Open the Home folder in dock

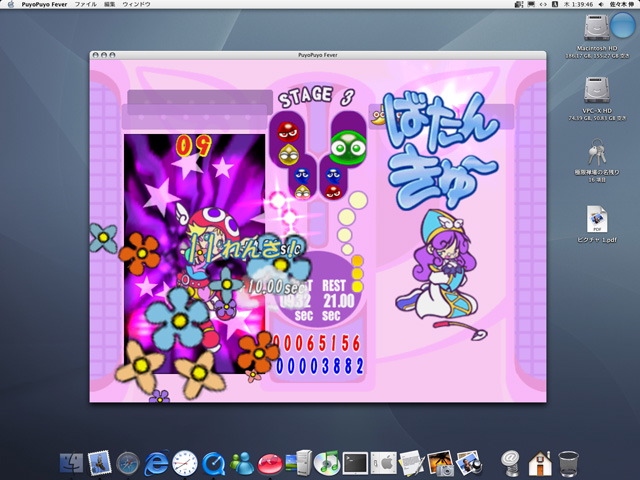pyautogui.click(x=540, y=464)
